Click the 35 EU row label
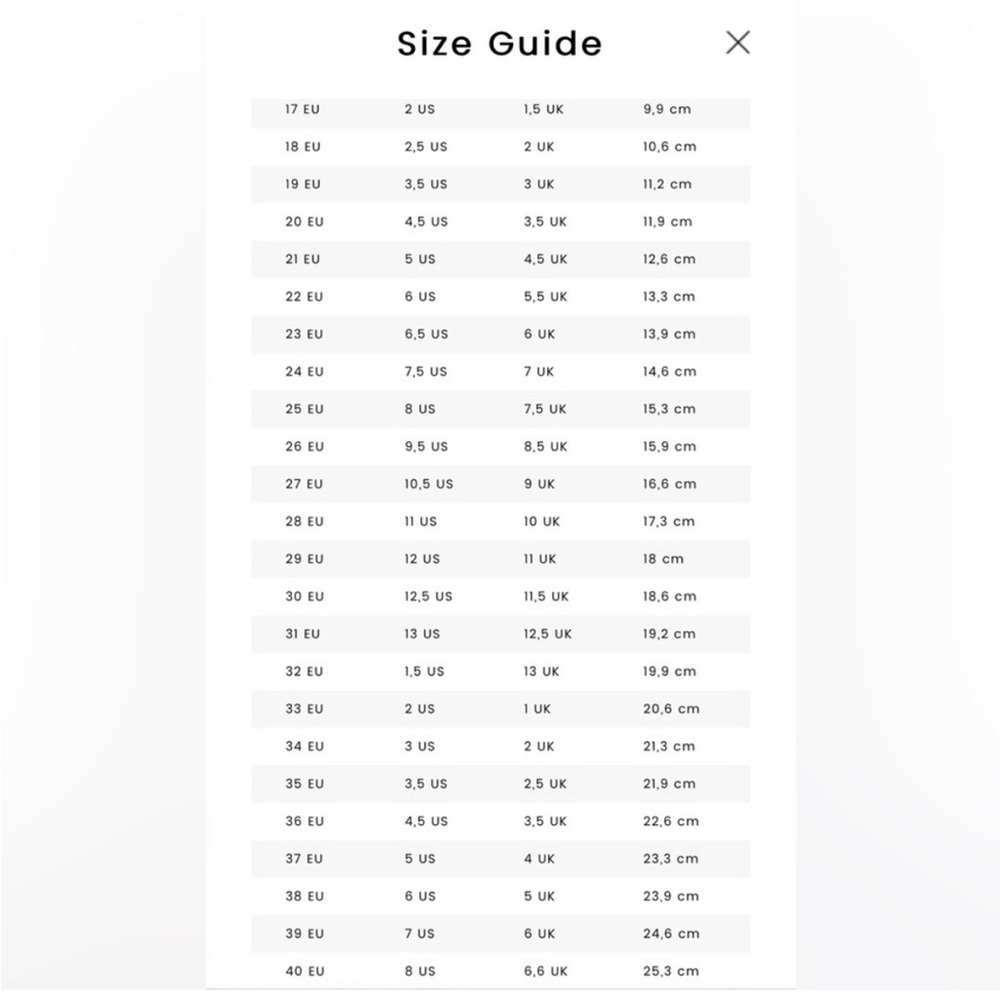 pyautogui.click(x=304, y=784)
